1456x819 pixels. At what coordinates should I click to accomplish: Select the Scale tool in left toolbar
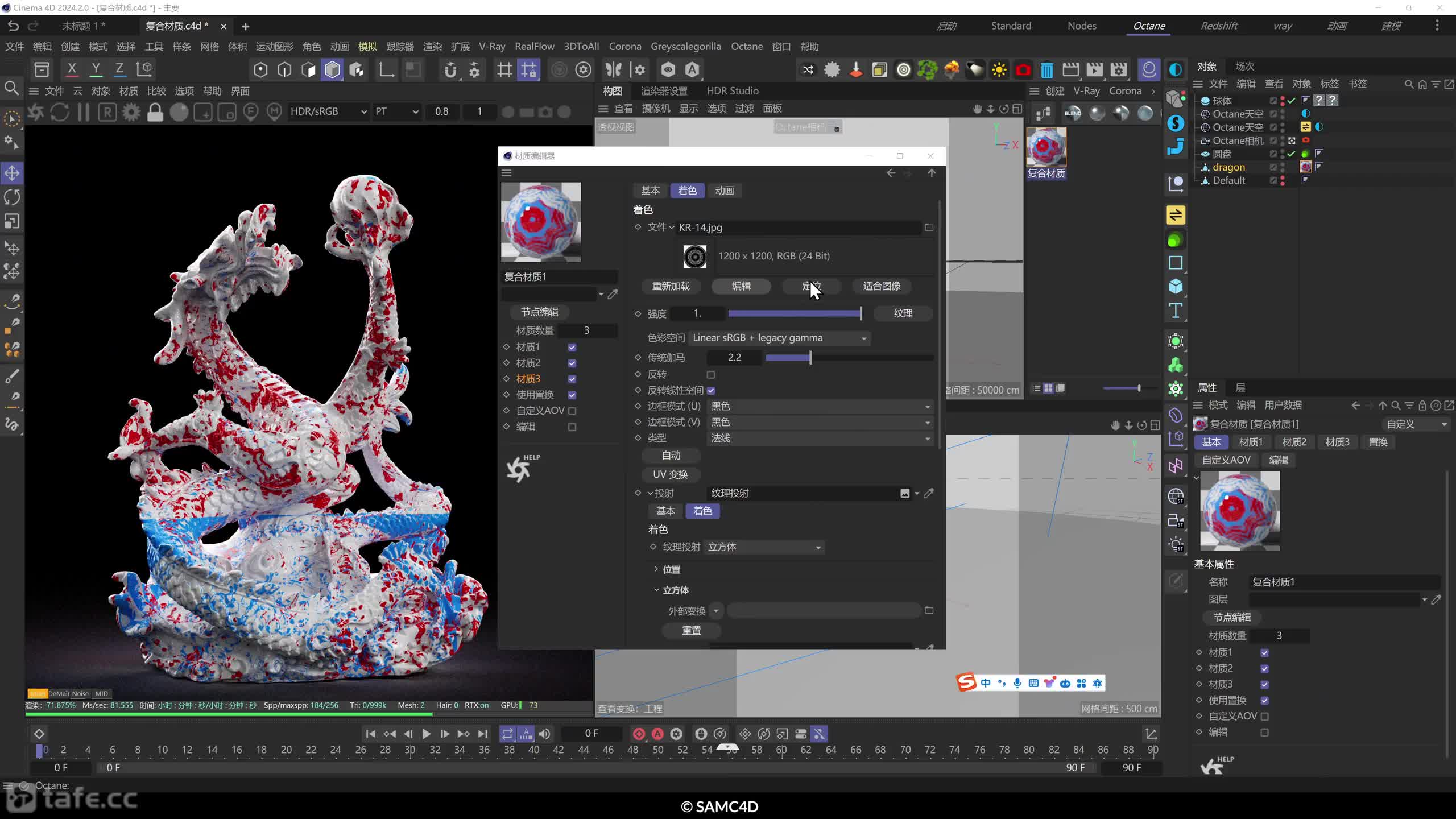point(12,221)
